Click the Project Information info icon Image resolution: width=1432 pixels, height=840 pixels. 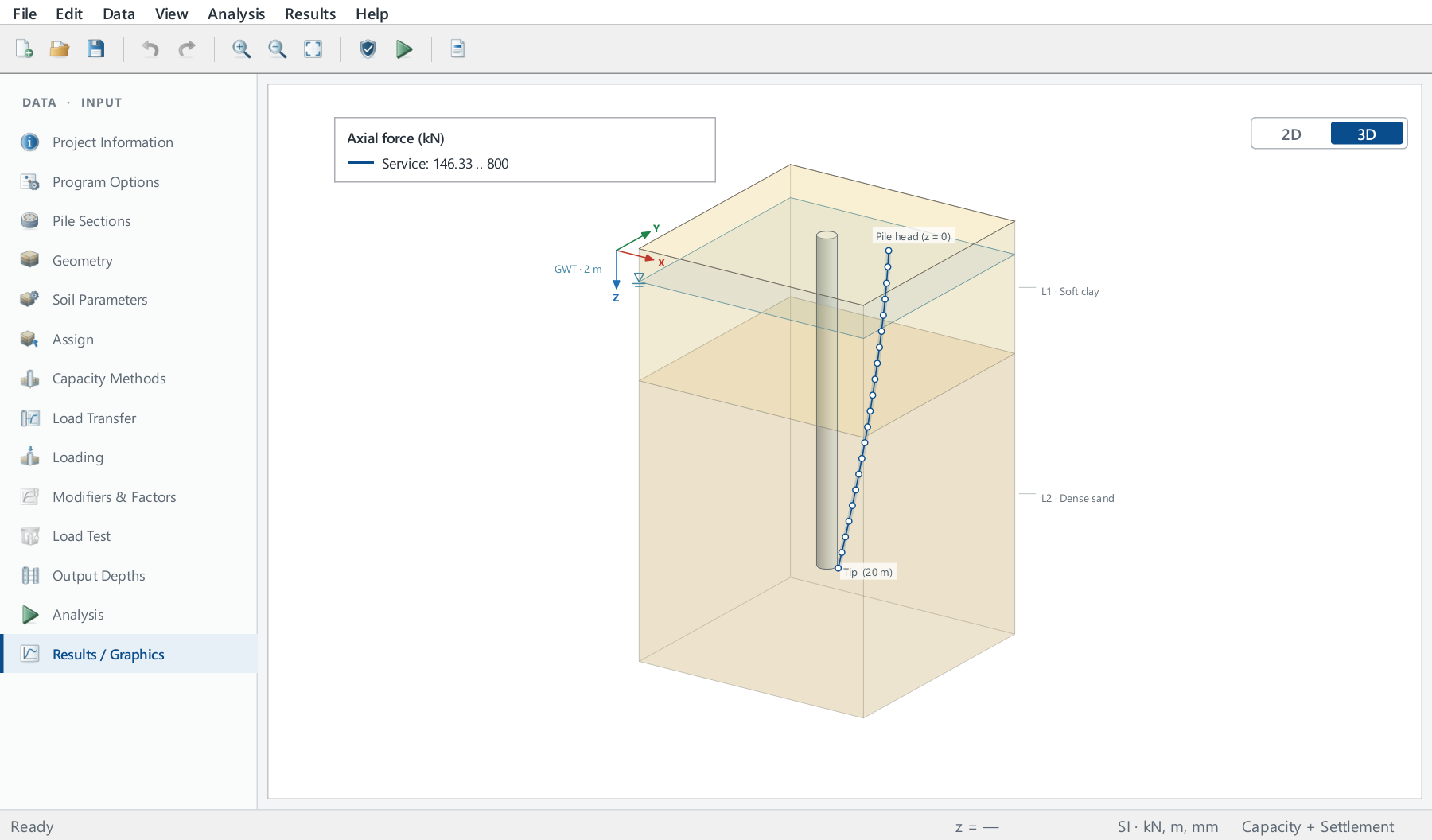pyautogui.click(x=29, y=142)
